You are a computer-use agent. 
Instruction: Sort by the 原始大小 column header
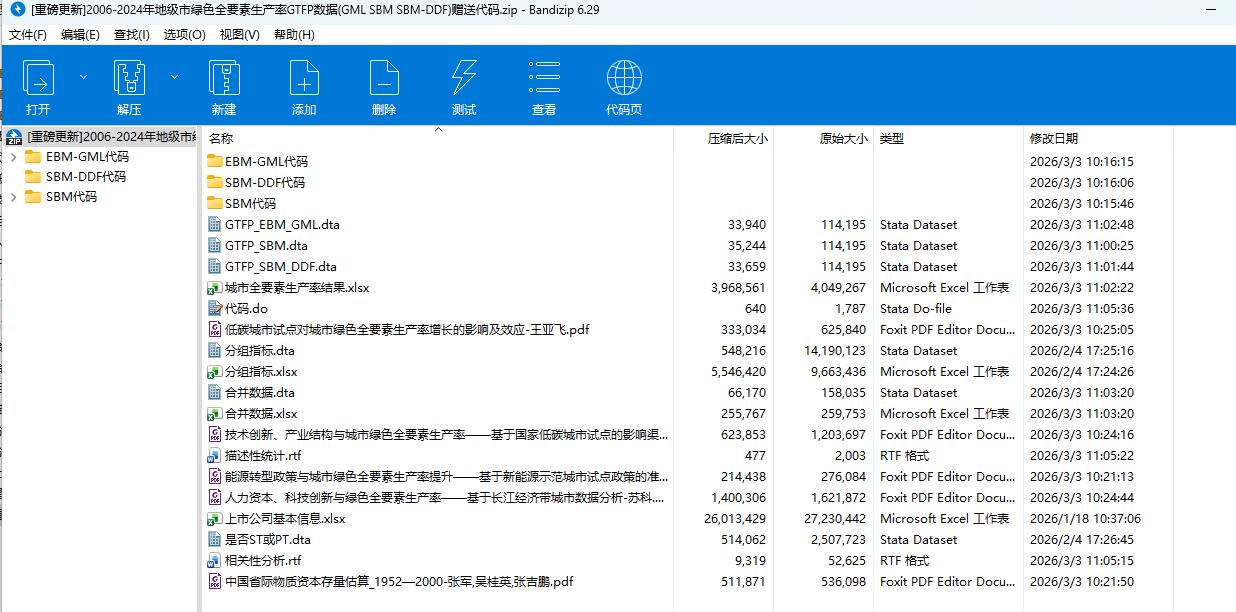[823, 139]
